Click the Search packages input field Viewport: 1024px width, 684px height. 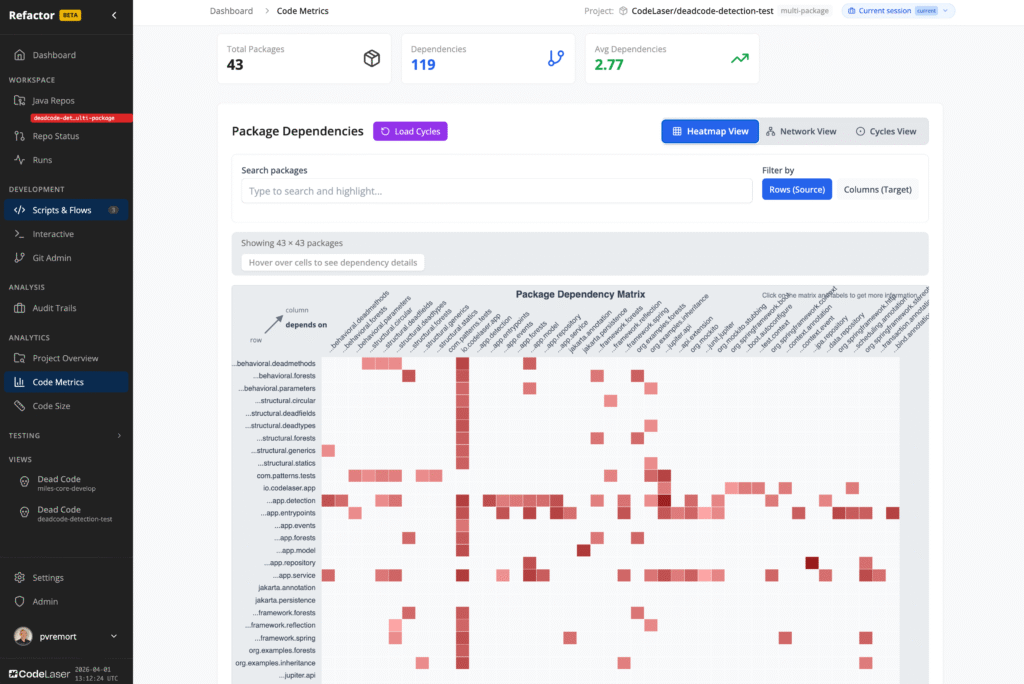(496, 191)
